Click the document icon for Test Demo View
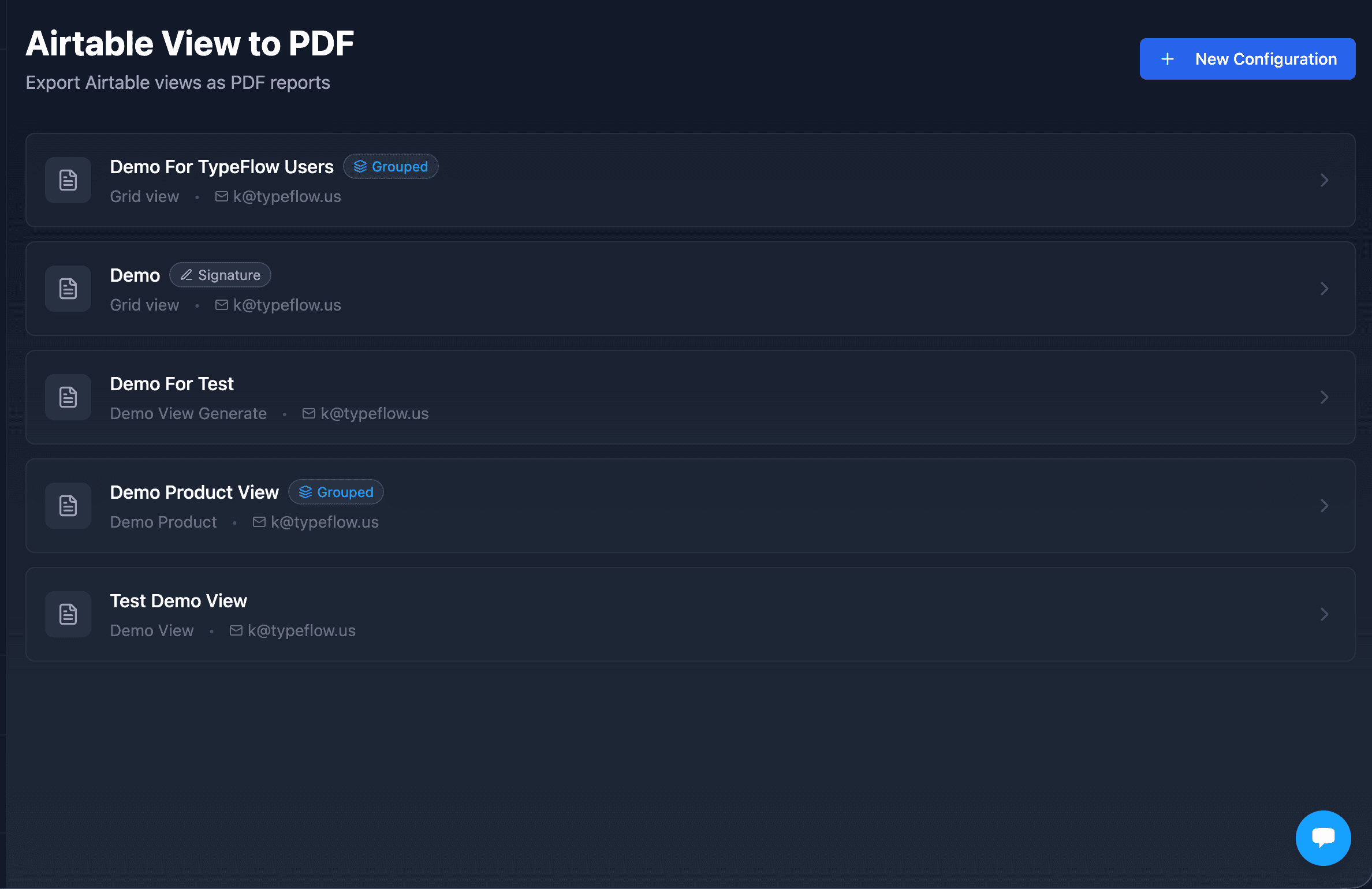This screenshot has width=1372, height=889. [x=68, y=614]
